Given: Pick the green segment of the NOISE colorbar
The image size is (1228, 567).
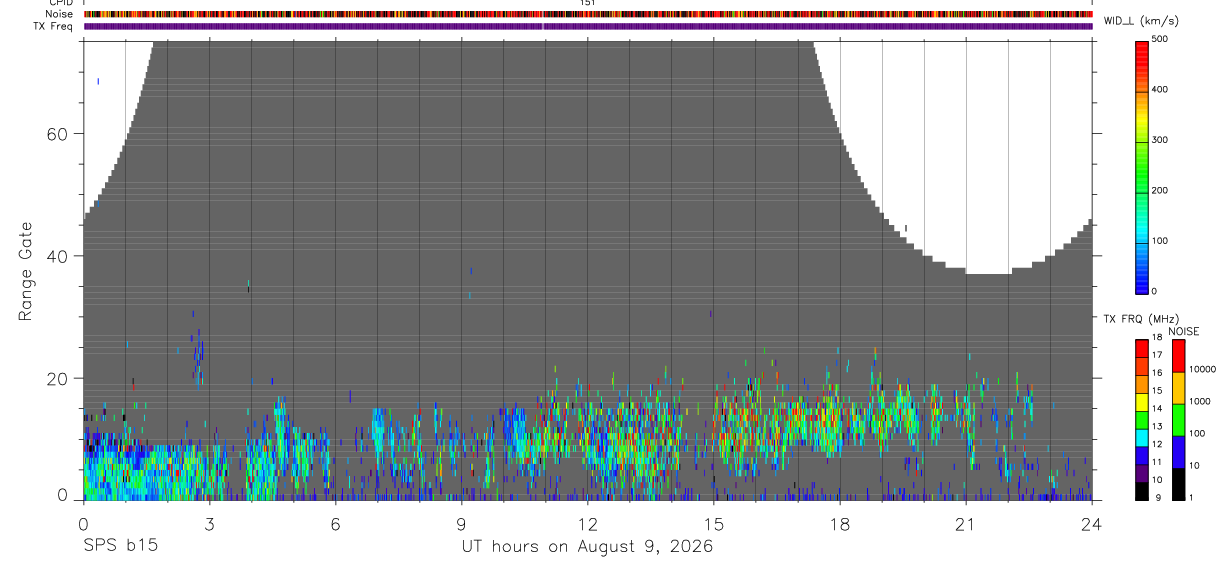Looking at the screenshot, I should coord(1178,420).
